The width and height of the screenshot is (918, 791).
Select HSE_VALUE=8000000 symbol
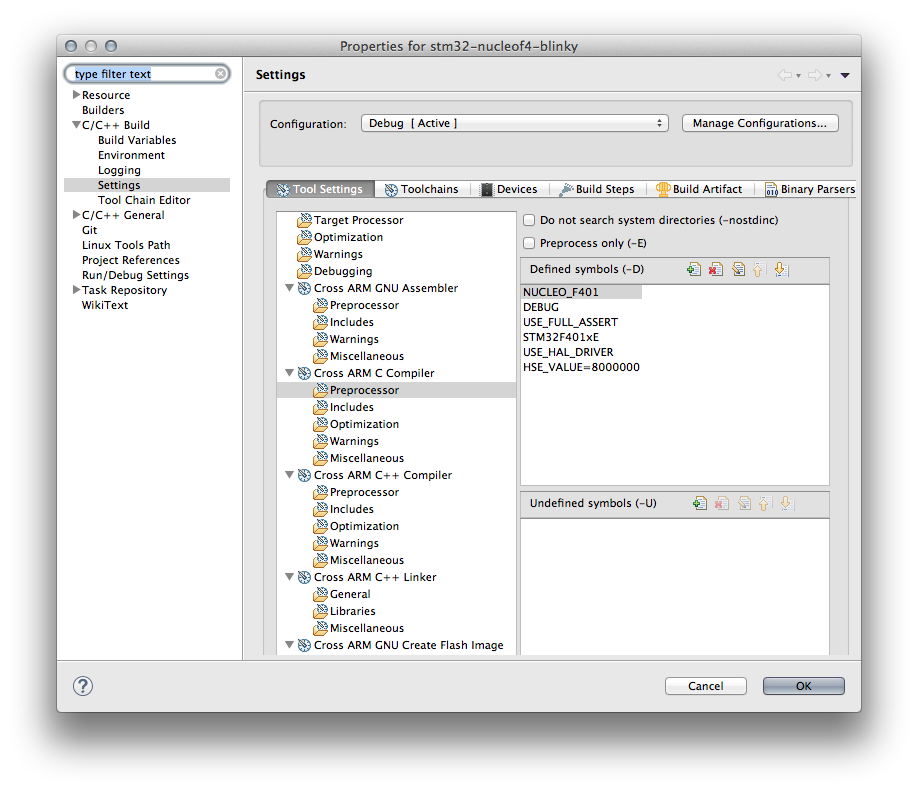(581, 367)
